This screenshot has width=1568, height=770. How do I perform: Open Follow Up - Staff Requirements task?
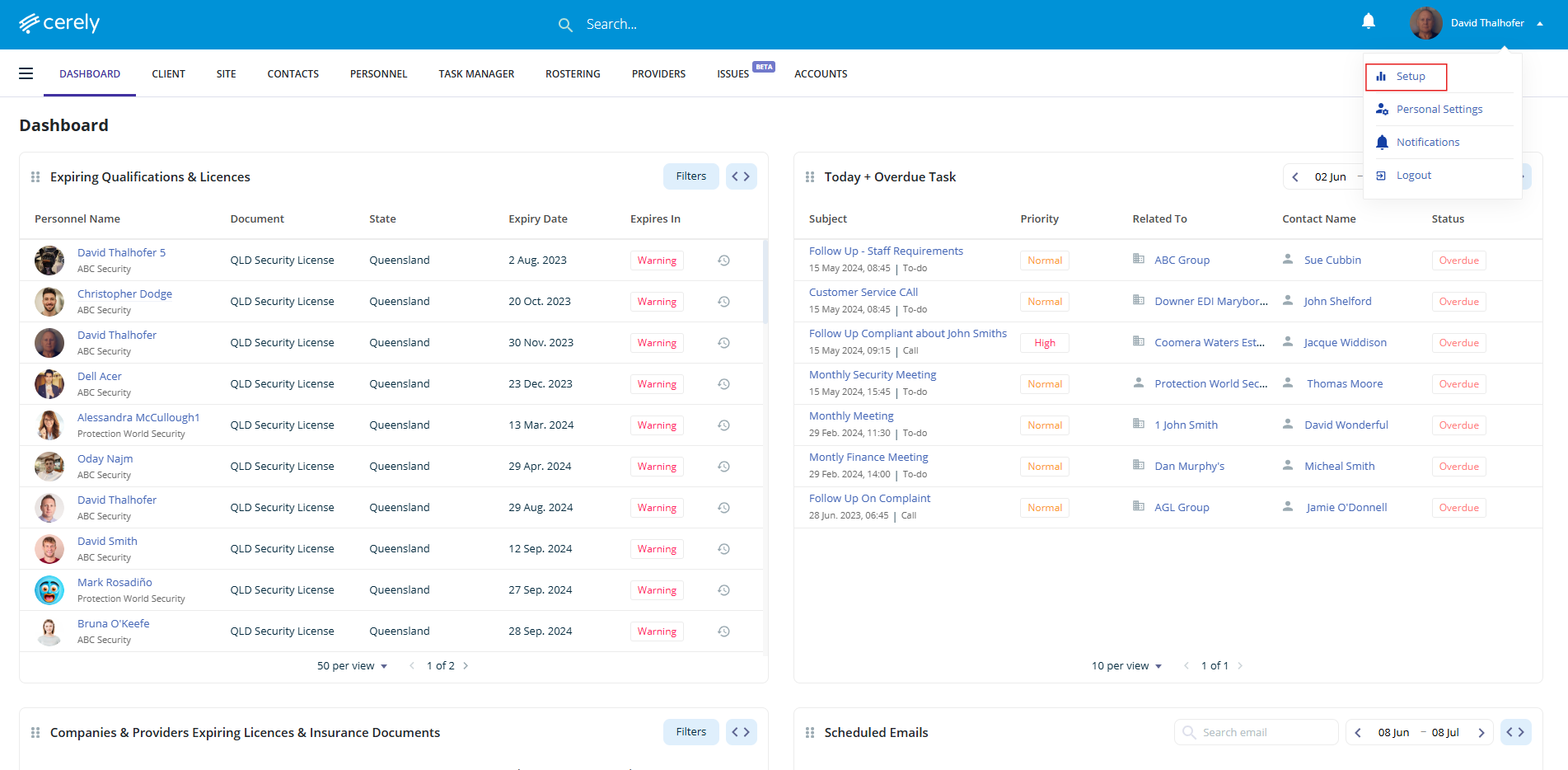coord(886,251)
